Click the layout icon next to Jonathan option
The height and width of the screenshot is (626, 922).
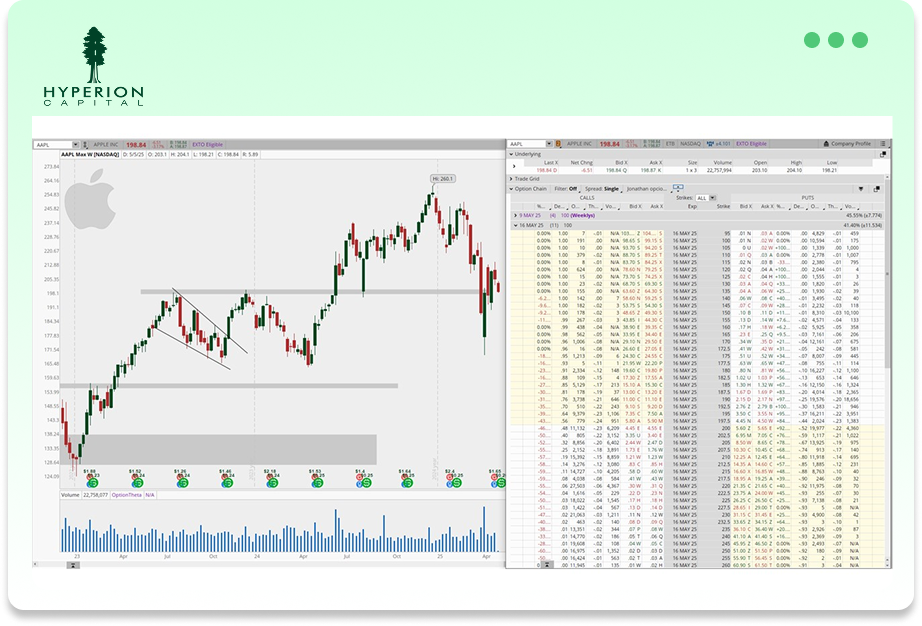click(678, 188)
